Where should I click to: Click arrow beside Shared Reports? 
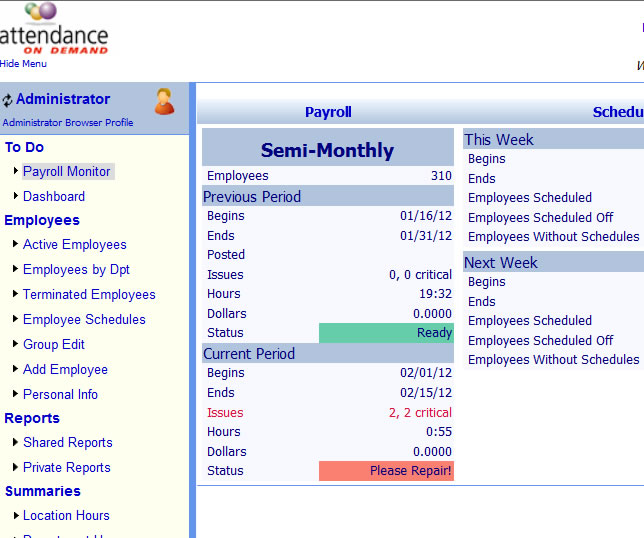(x=16, y=441)
